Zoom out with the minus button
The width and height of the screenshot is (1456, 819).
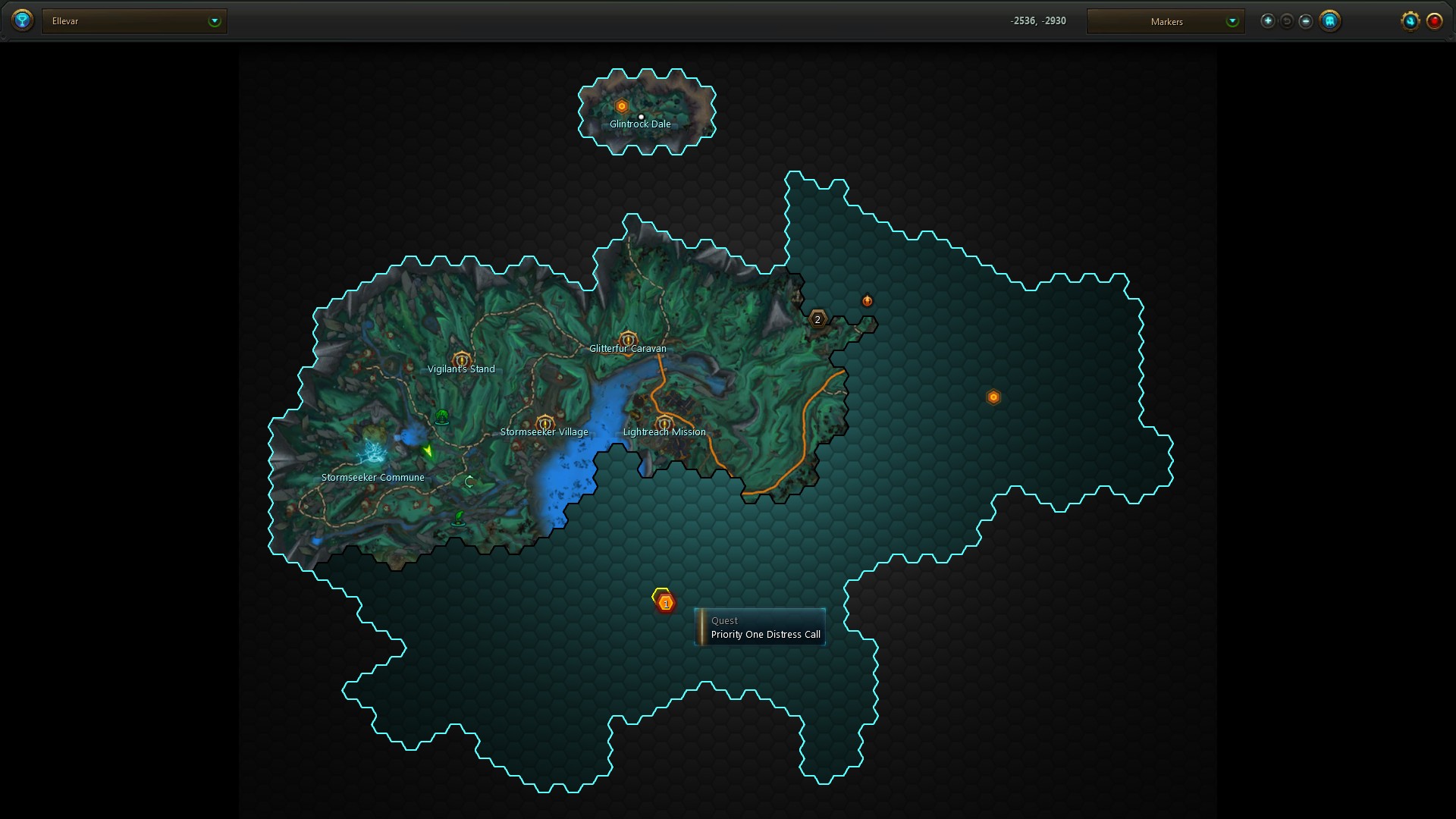pos(1306,21)
